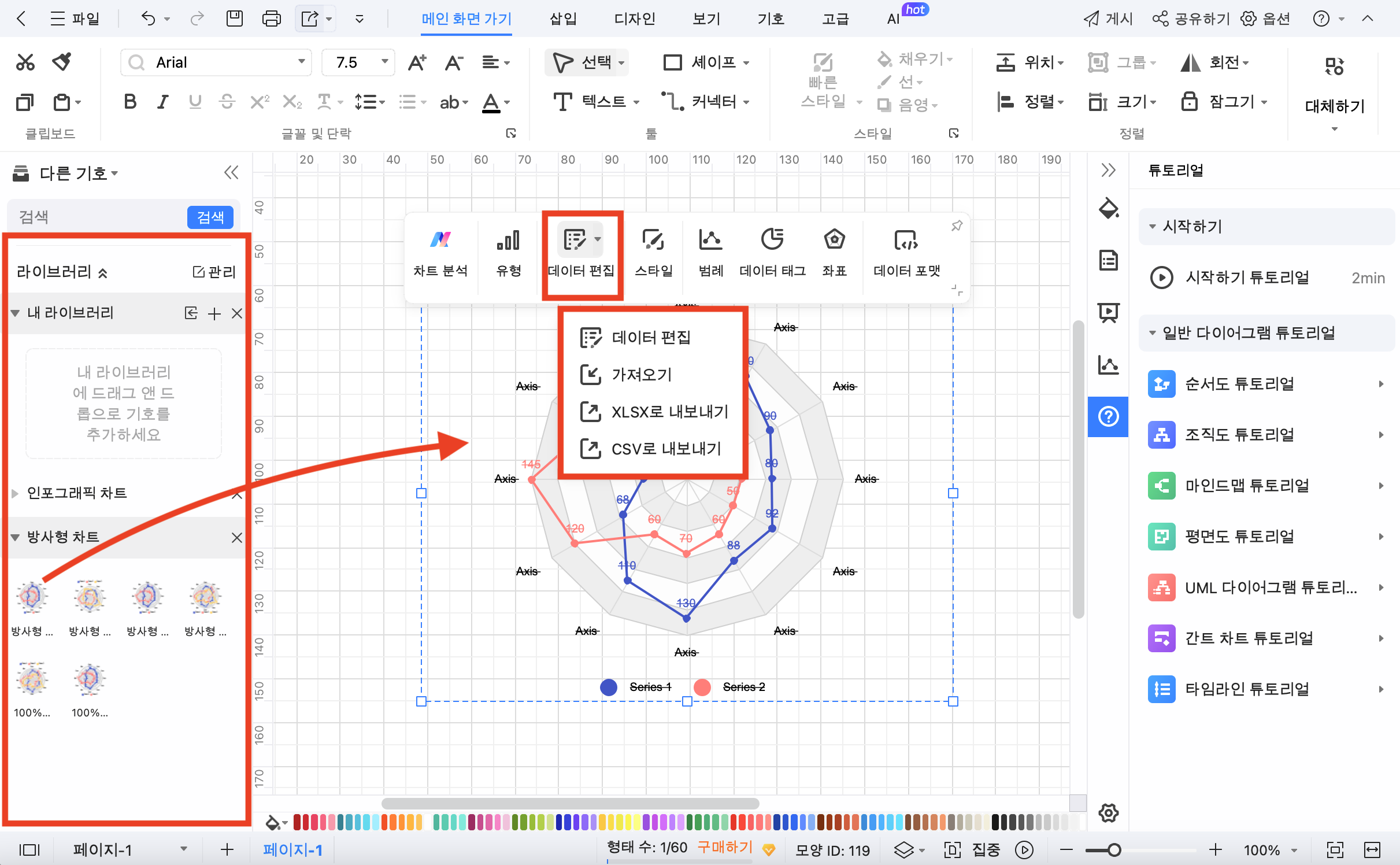This screenshot has width=1400, height=865.
Task: Click the 공유하기 share button
Action: [1191, 19]
